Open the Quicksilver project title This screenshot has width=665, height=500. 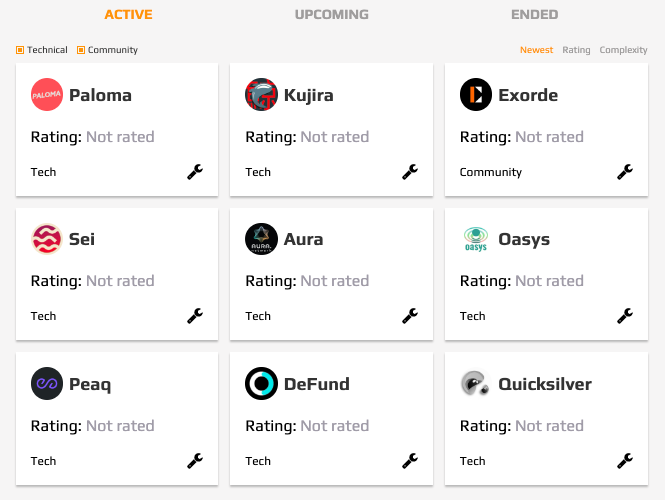(x=545, y=384)
